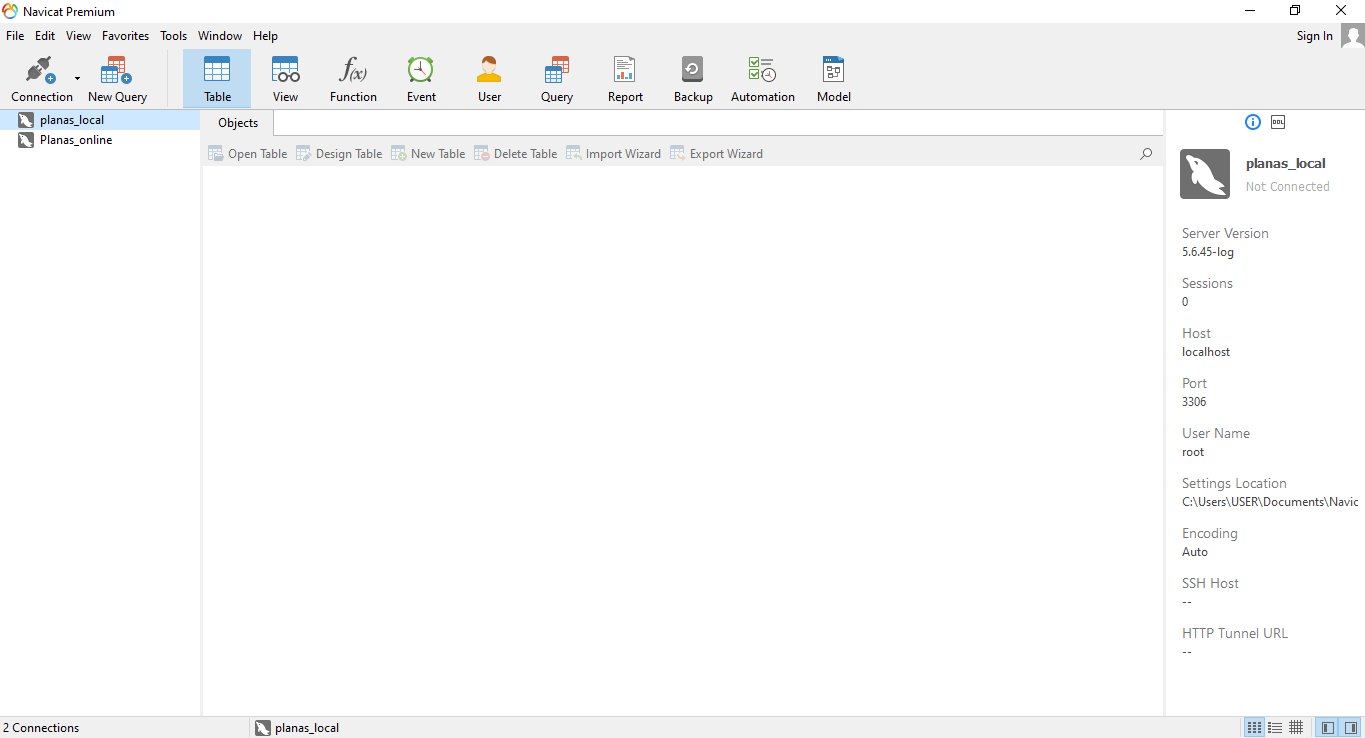Select the Planas_online connection in tree

(x=75, y=140)
